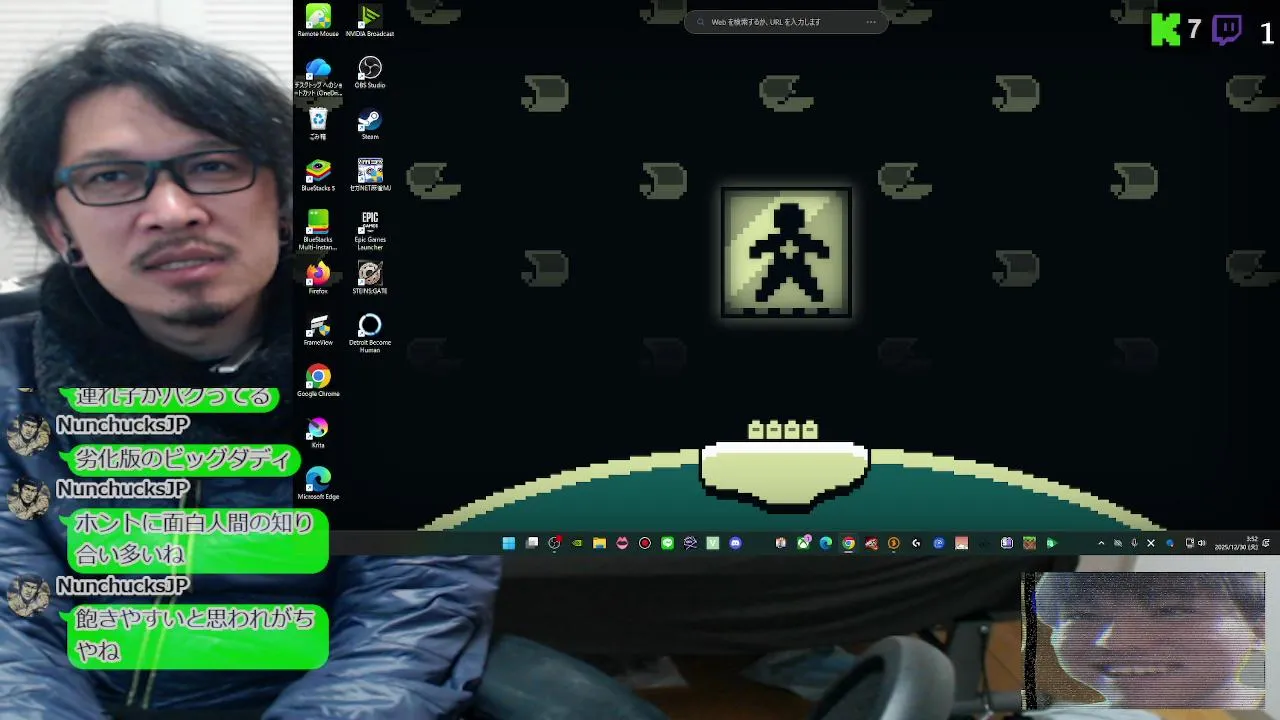Launch Epic Games Launcher shortcut
Viewport: 1280px width, 720px height.
(x=370, y=229)
